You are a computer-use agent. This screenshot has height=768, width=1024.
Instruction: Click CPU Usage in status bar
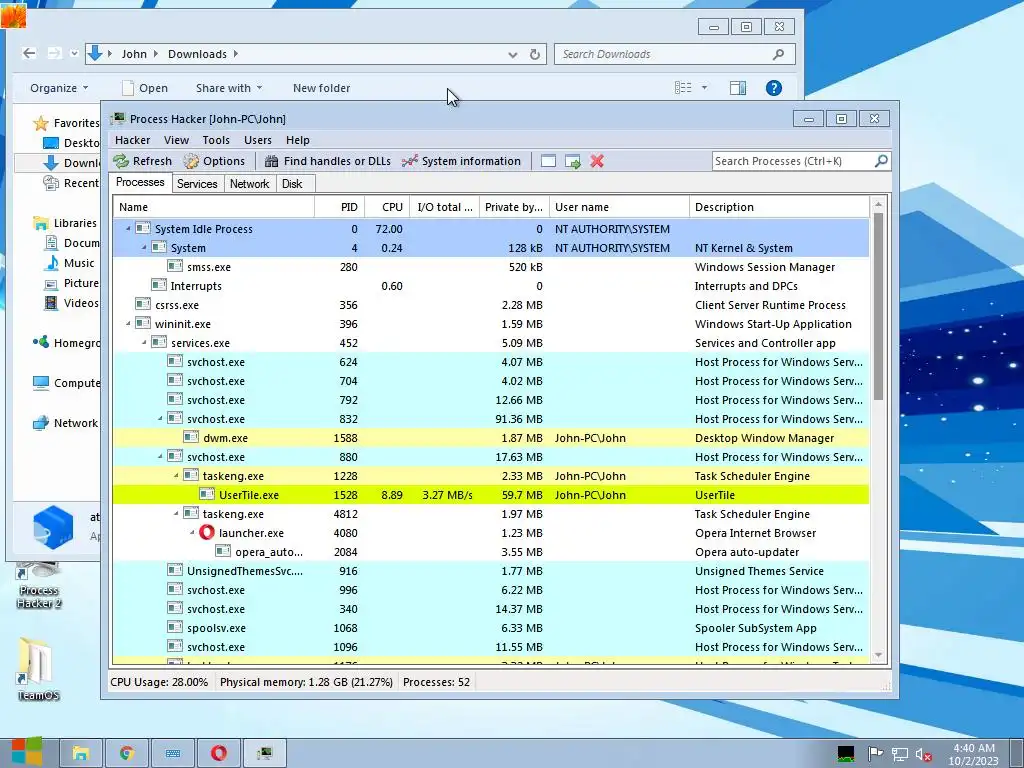pyautogui.click(x=159, y=682)
